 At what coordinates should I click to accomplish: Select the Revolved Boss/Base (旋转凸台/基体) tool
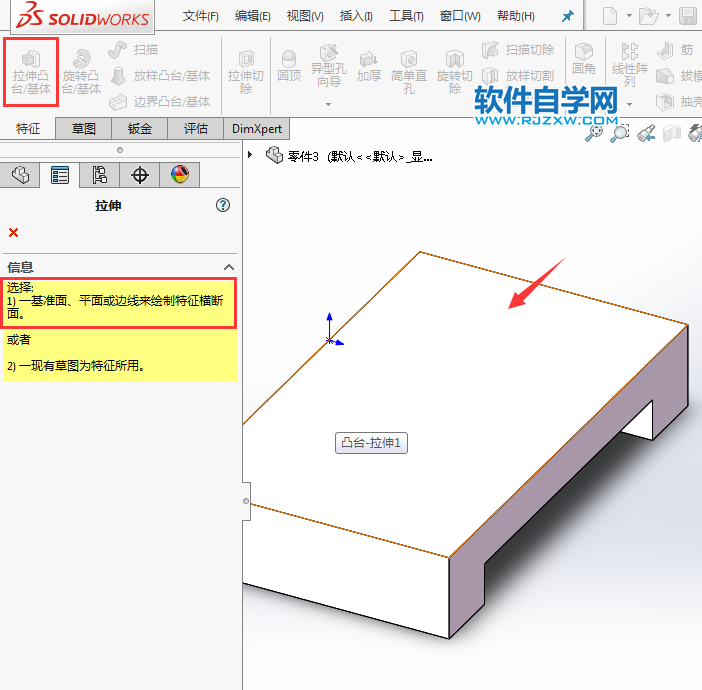pyautogui.click(x=81, y=72)
